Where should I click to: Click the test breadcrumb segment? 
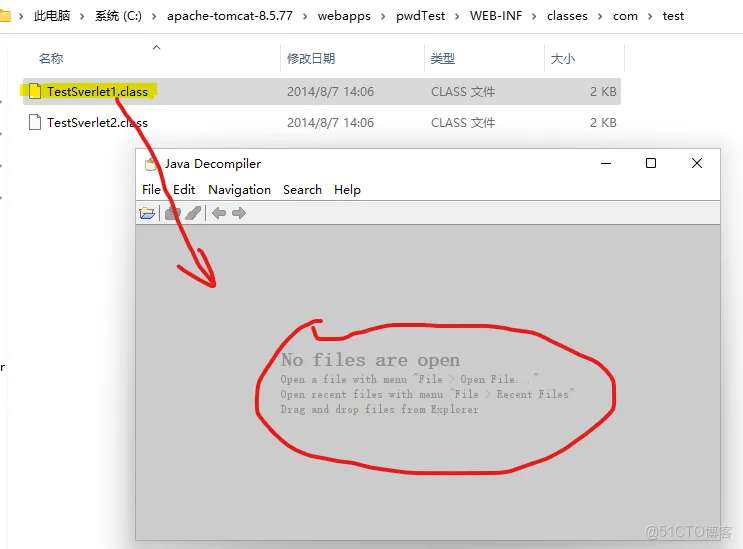point(673,16)
